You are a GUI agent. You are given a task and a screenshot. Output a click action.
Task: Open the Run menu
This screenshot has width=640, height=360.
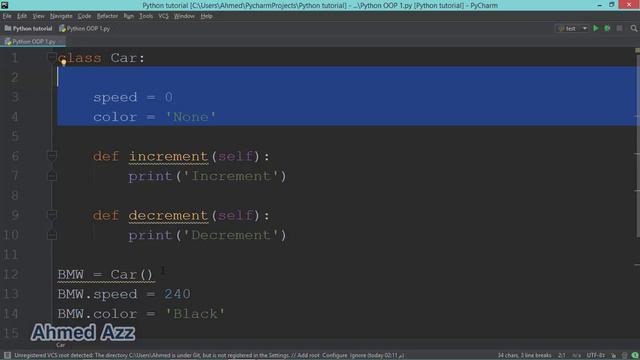[129, 16]
